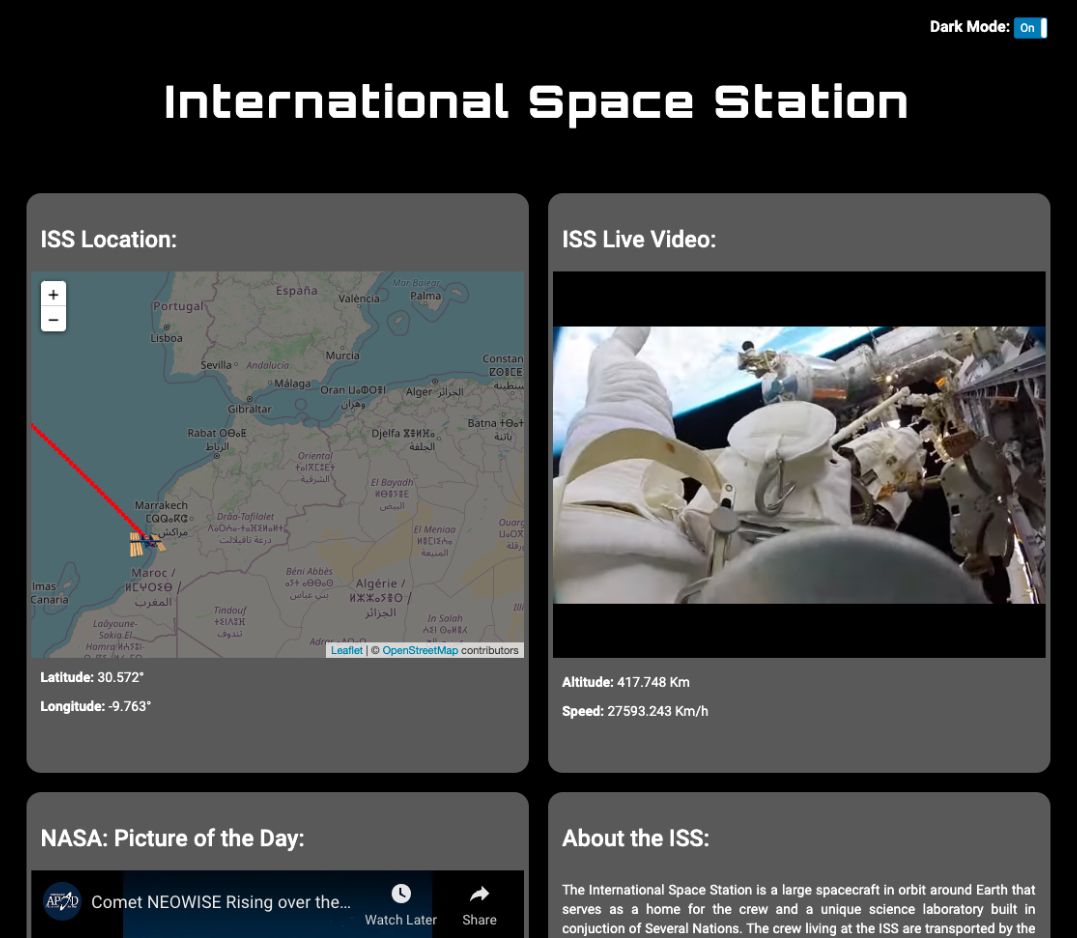Click the APOD channel logo
The image size is (1077, 938).
pyautogui.click(x=60, y=900)
